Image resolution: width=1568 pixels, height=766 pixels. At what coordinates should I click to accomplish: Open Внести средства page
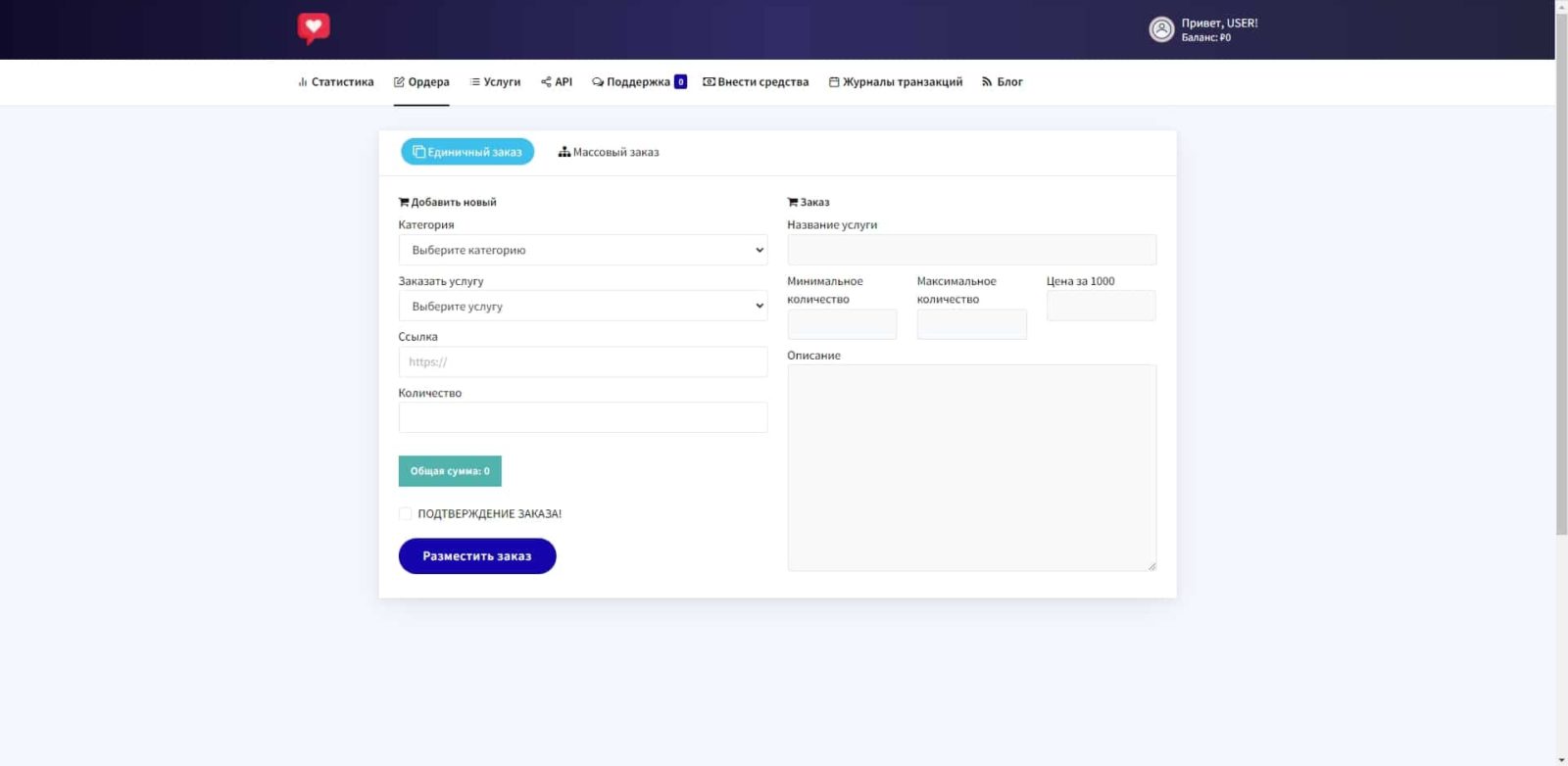point(756,82)
